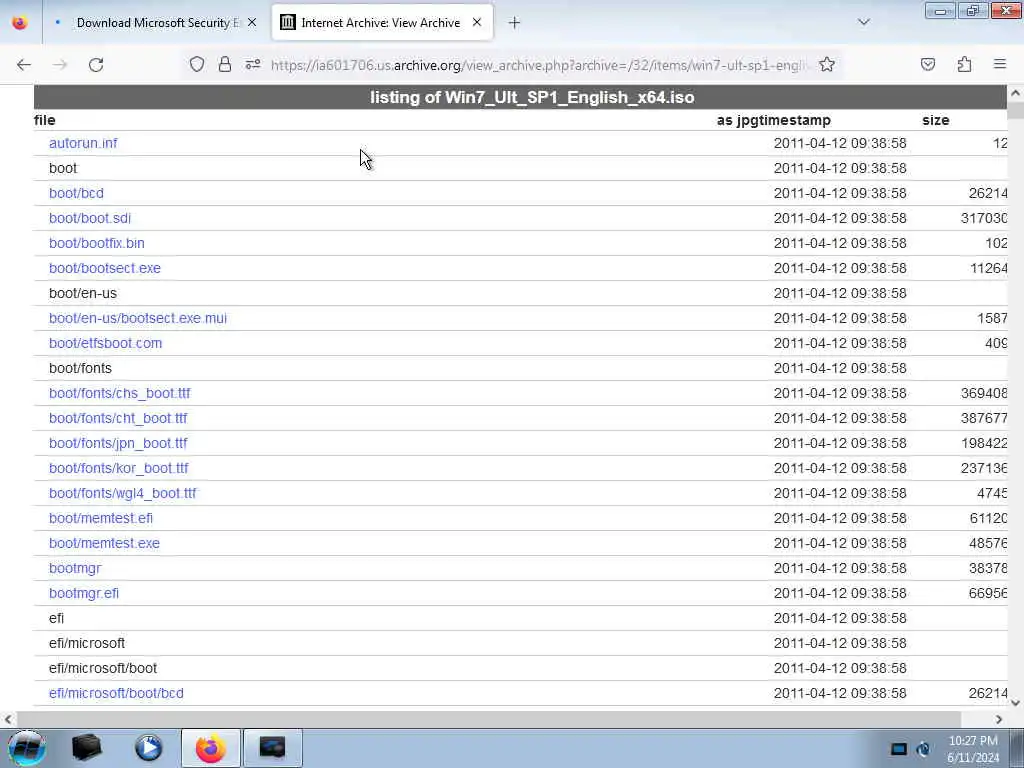
Task: Expand the list all tabs chevron
Action: (864, 22)
